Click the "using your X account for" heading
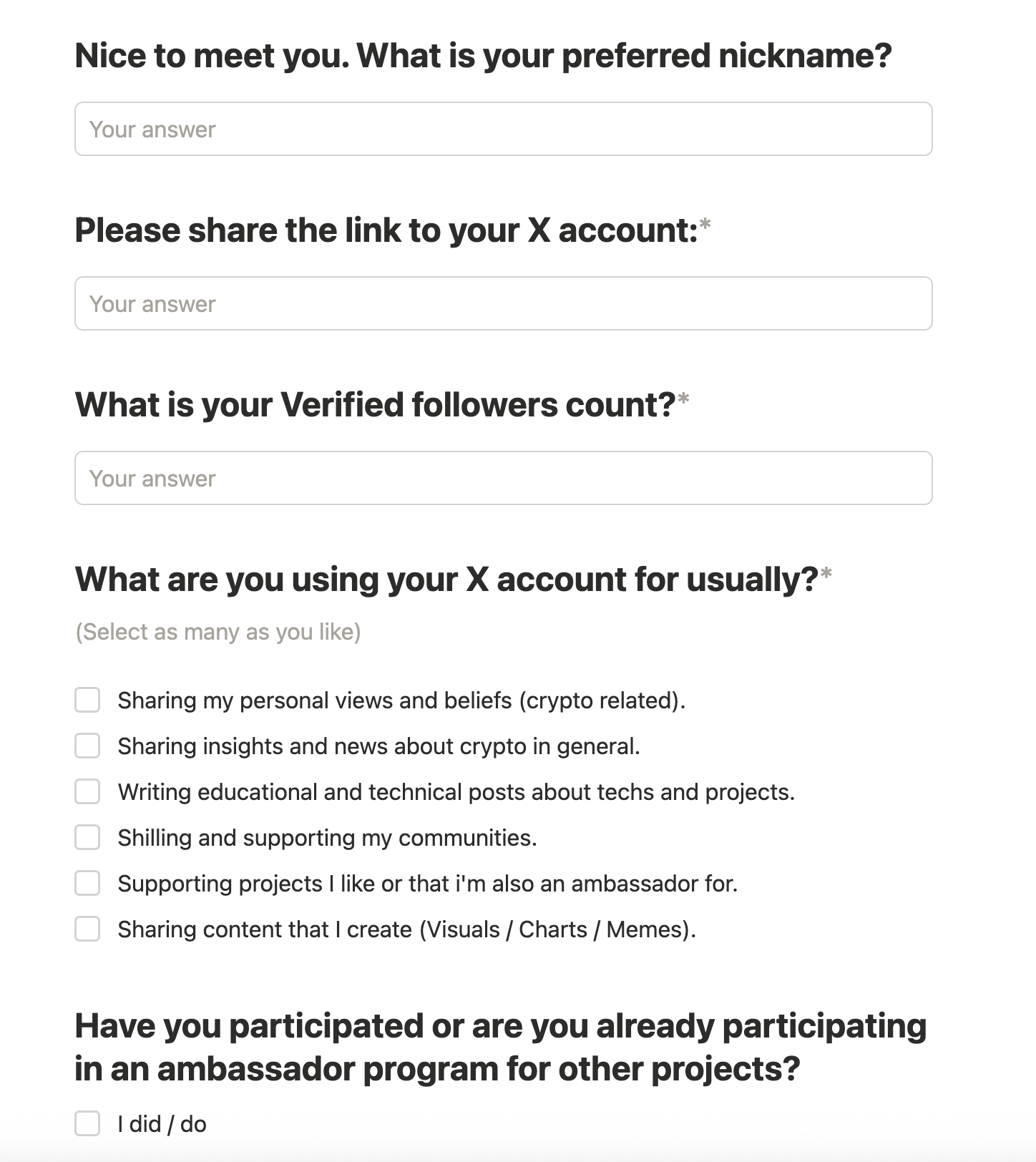 point(446,580)
